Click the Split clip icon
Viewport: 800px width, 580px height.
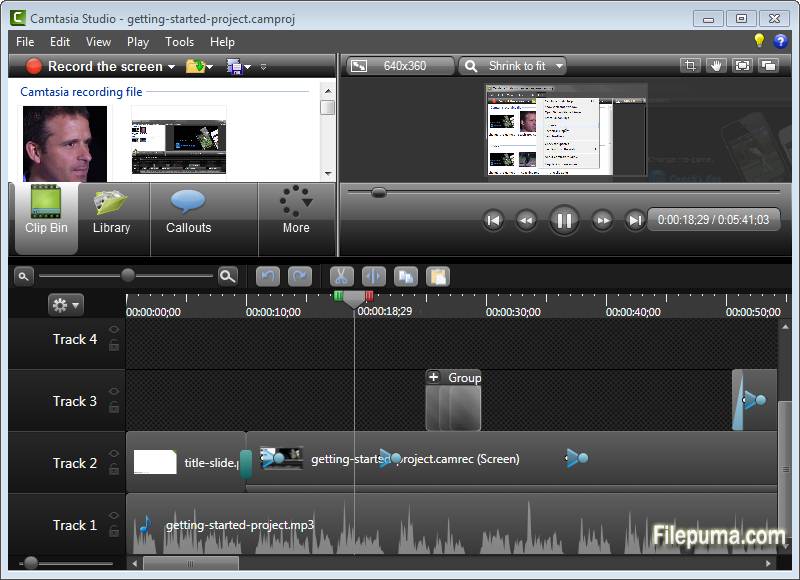[x=373, y=277]
